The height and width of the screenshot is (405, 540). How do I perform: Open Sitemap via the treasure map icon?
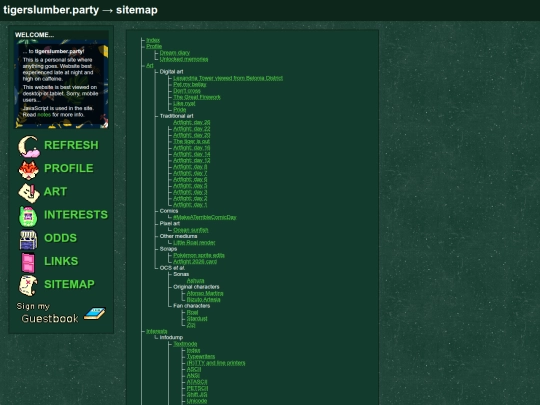coord(28,285)
